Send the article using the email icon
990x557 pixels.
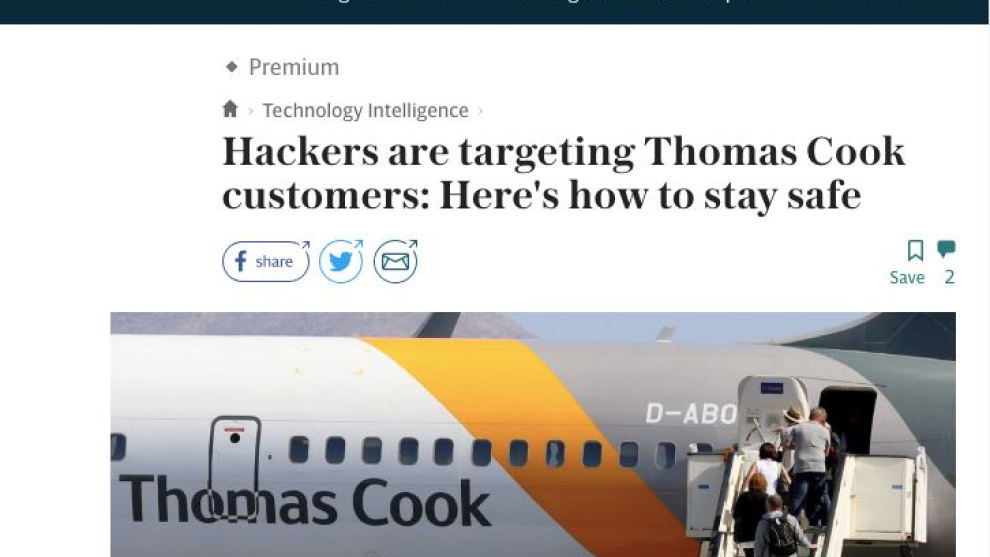pyautogui.click(x=395, y=261)
